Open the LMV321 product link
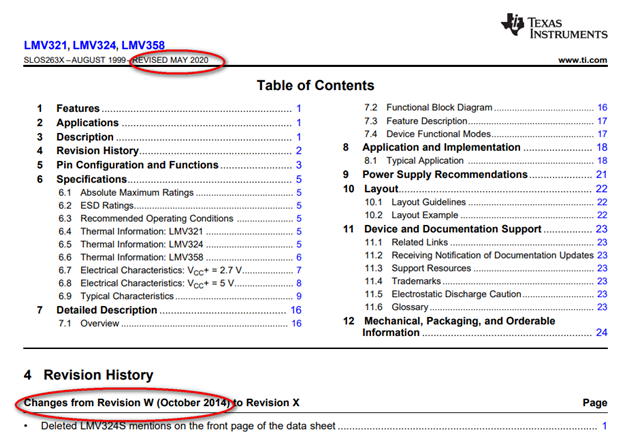This screenshot has height=436, width=639. click(x=45, y=45)
